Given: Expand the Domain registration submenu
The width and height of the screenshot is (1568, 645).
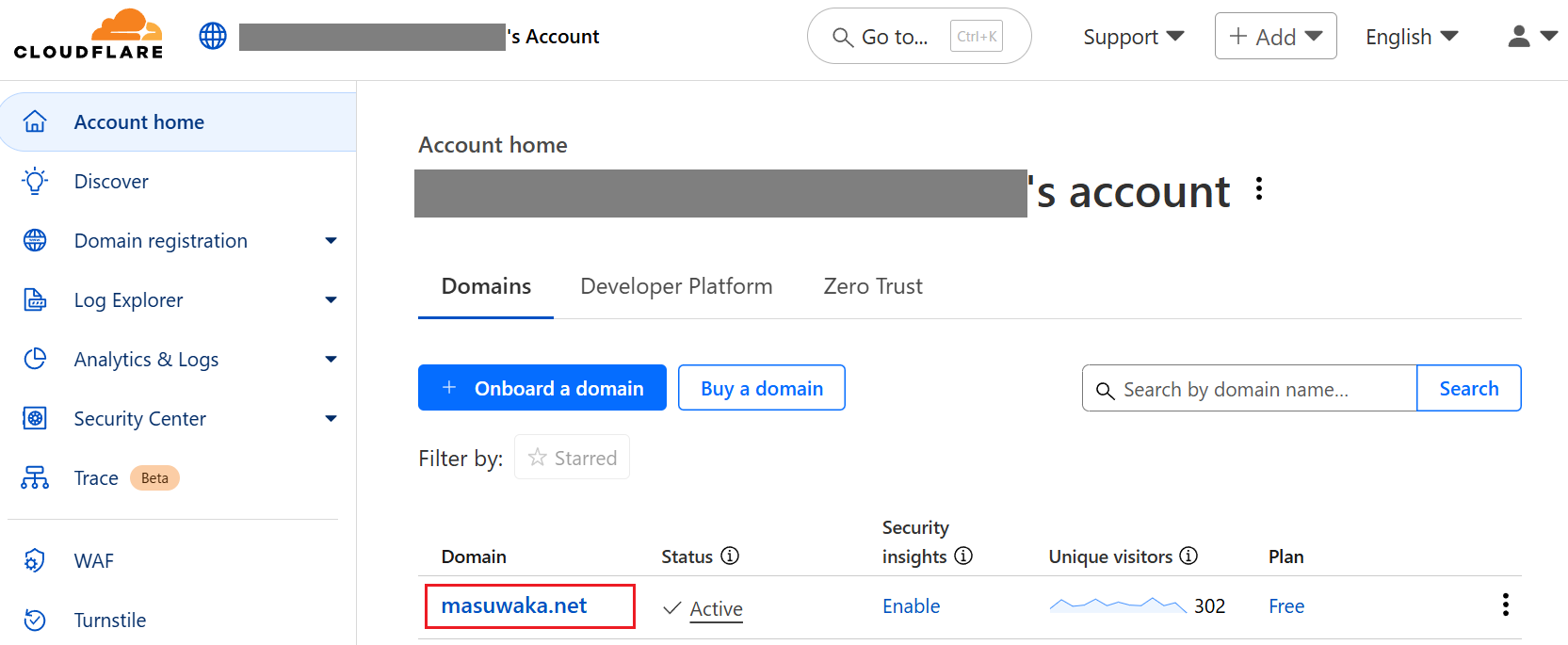Looking at the screenshot, I should (x=331, y=241).
